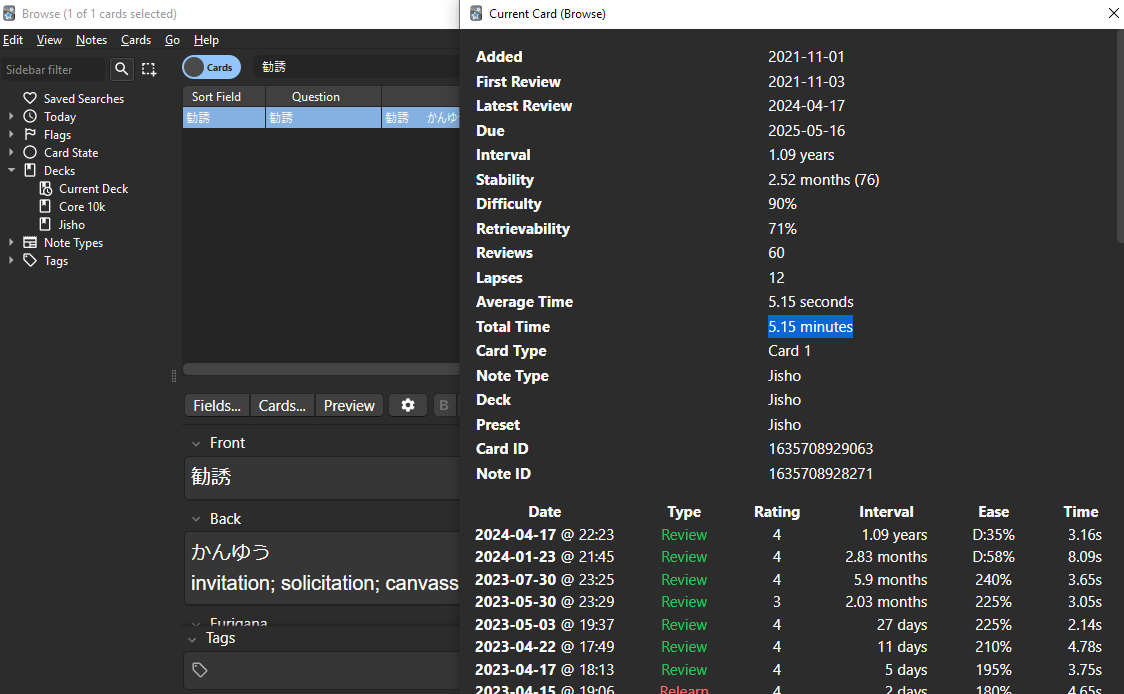Click review log entry 2023-07-30 @ 23:25
1124x694 pixels.
(x=544, y=579)
